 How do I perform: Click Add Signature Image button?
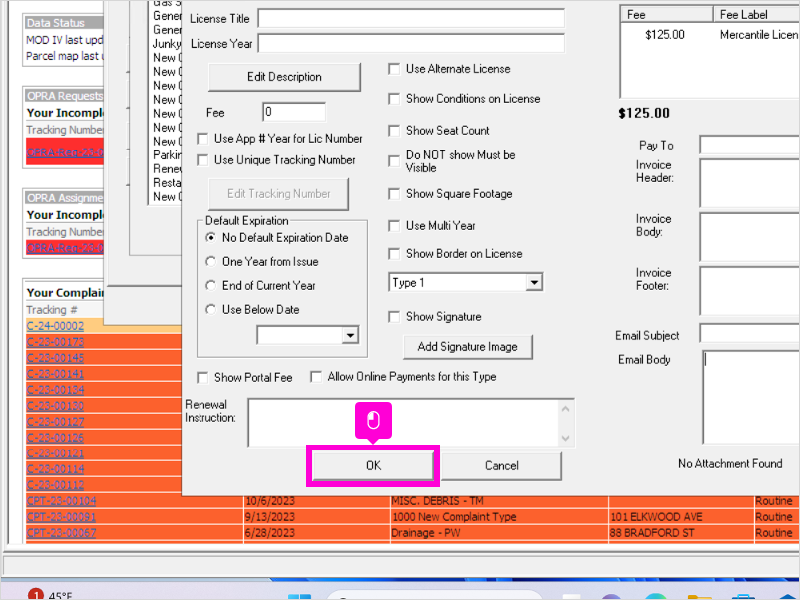(468, 347)
